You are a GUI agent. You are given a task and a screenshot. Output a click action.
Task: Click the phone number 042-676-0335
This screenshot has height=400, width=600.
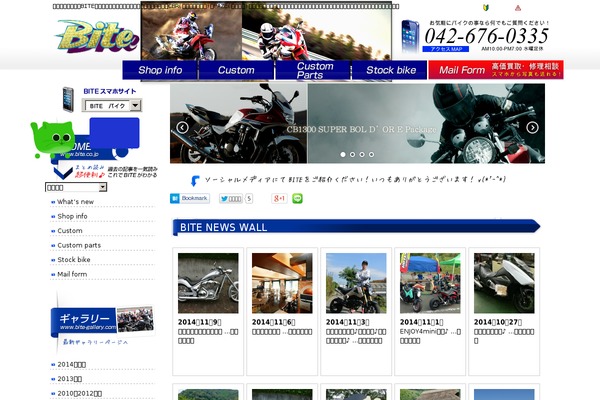pos(486,36)
